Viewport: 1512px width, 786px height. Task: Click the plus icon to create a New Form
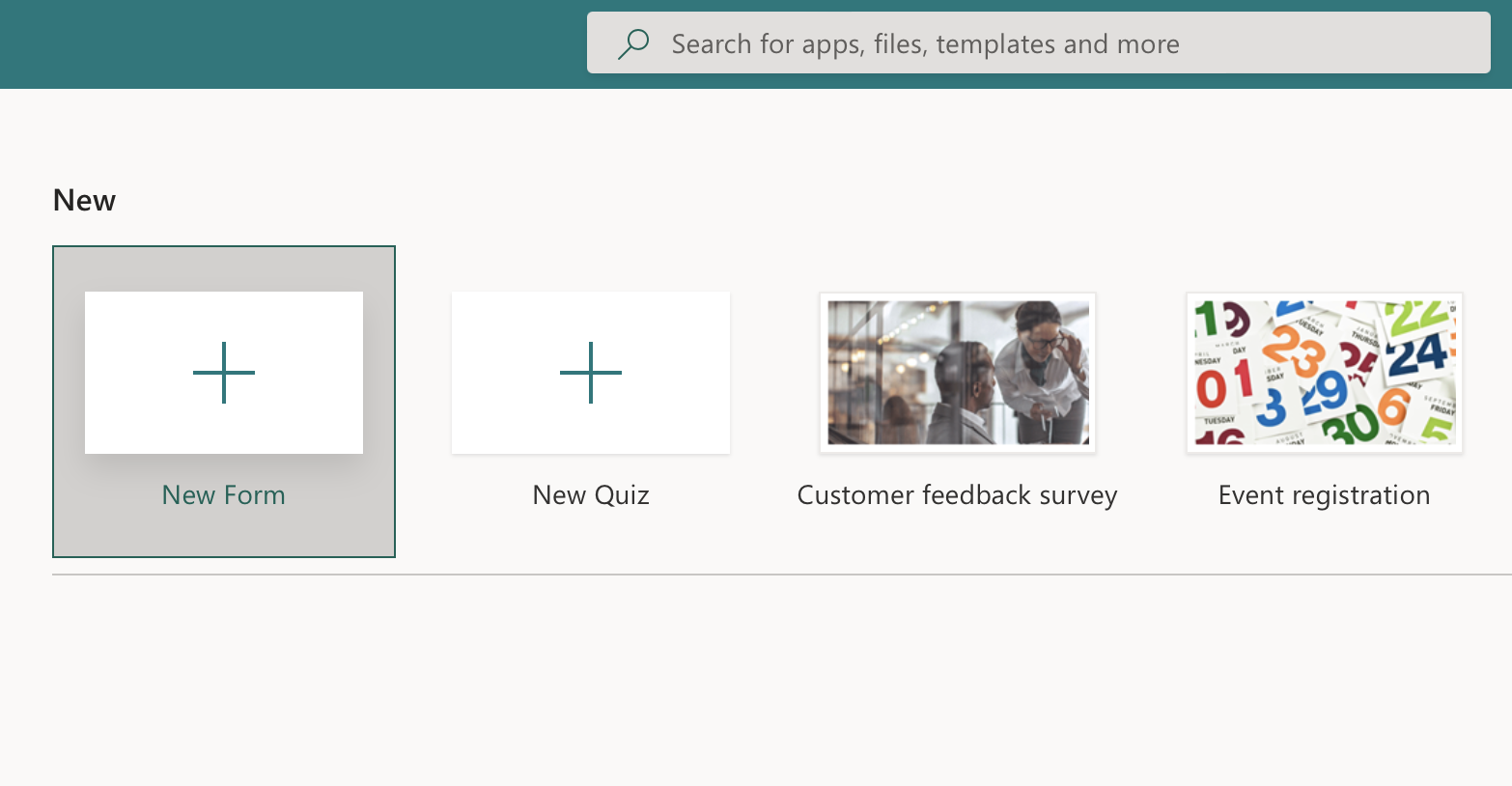coord(223,373)
